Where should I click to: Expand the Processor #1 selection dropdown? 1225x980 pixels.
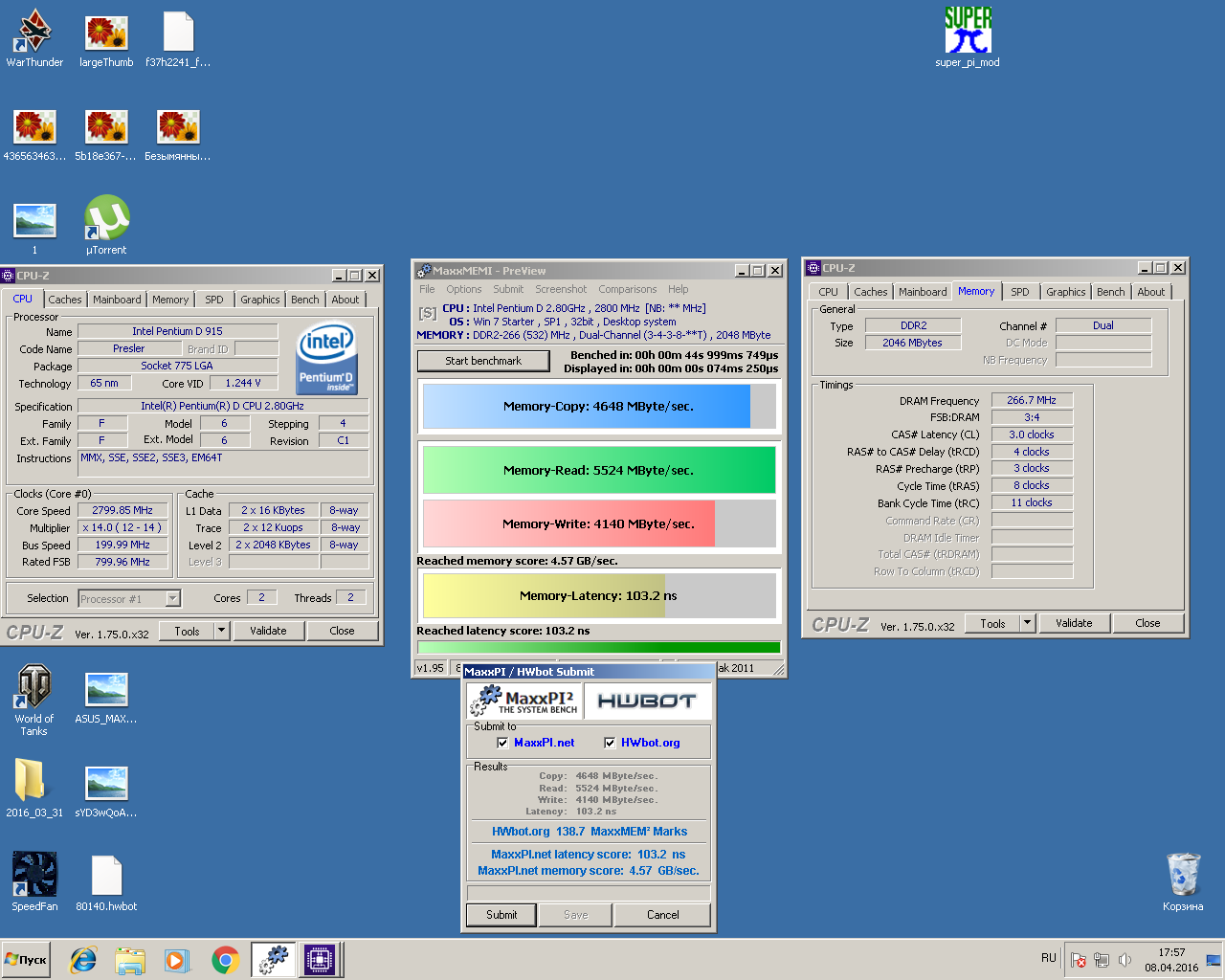coord(172,598)
